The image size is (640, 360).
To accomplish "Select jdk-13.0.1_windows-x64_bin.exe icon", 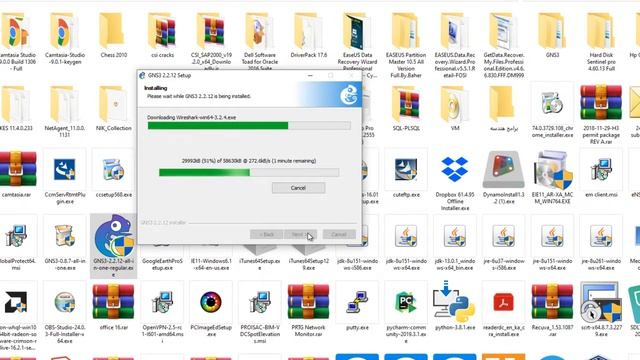I will coord(455,236).
